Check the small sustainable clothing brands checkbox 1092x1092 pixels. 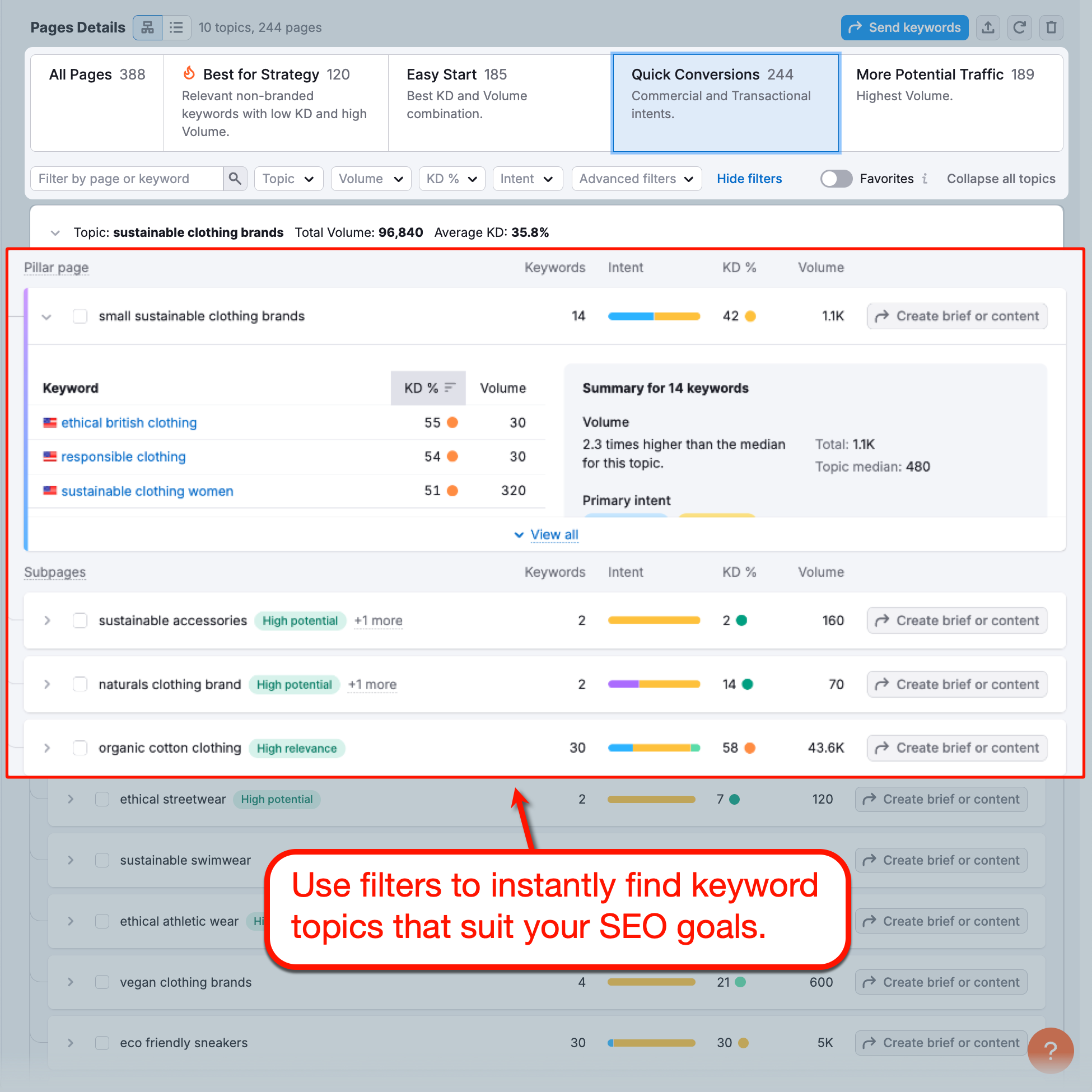(x=80, y=316)
